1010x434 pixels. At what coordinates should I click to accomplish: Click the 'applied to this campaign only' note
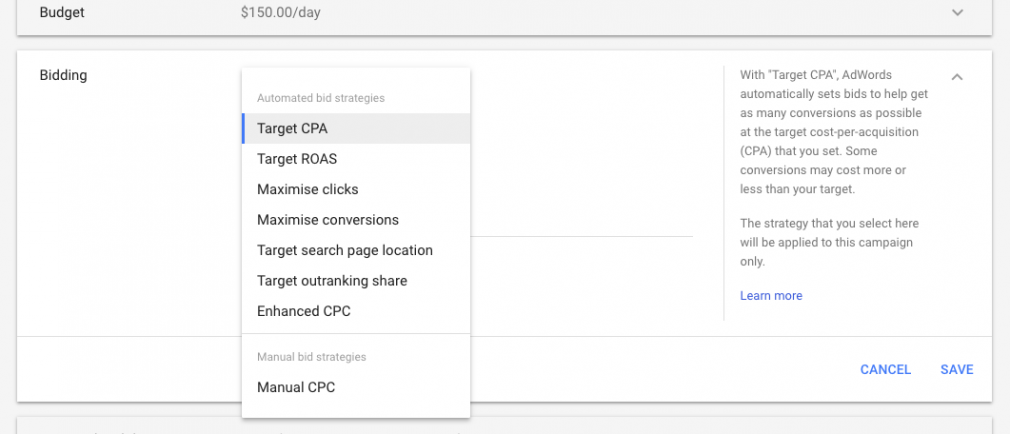(830, 243)
